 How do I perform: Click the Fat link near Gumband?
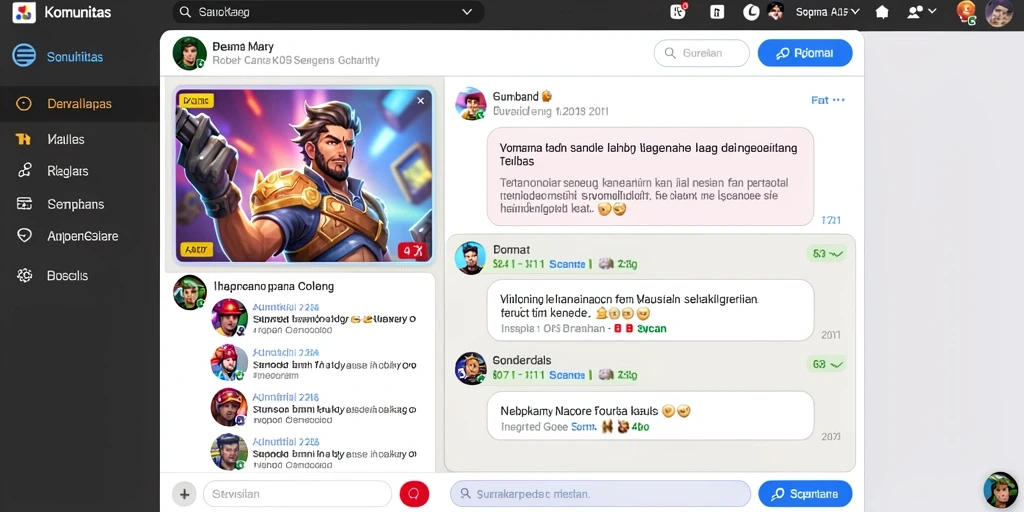[x=820, y=100]
